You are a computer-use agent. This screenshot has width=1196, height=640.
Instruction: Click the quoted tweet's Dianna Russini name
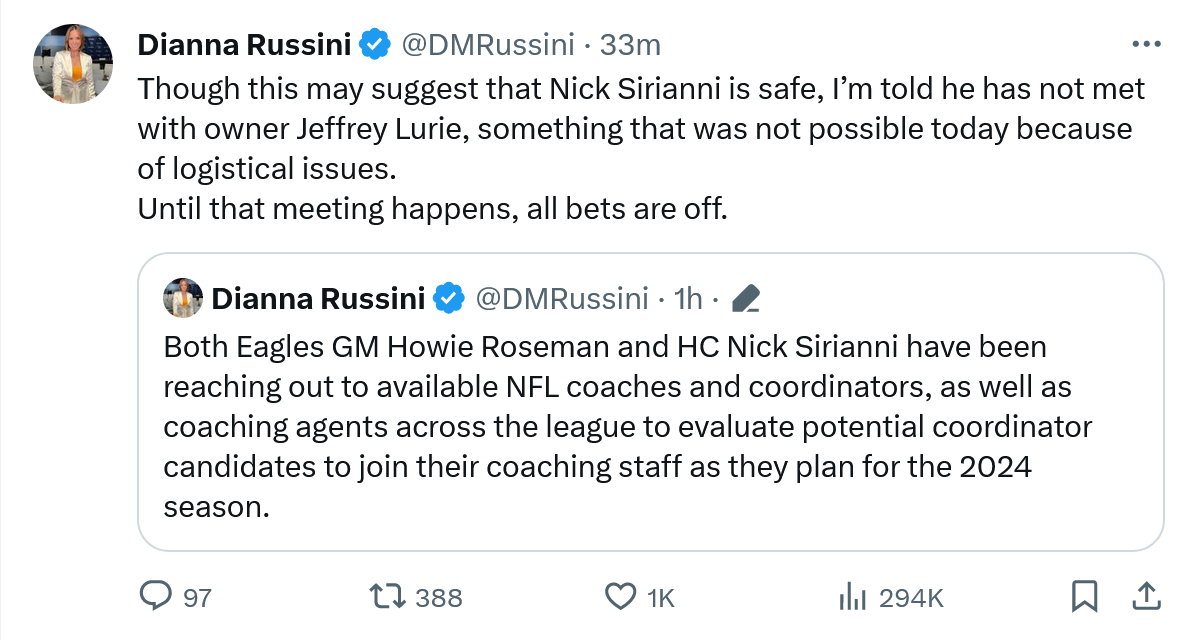[318, 298]
